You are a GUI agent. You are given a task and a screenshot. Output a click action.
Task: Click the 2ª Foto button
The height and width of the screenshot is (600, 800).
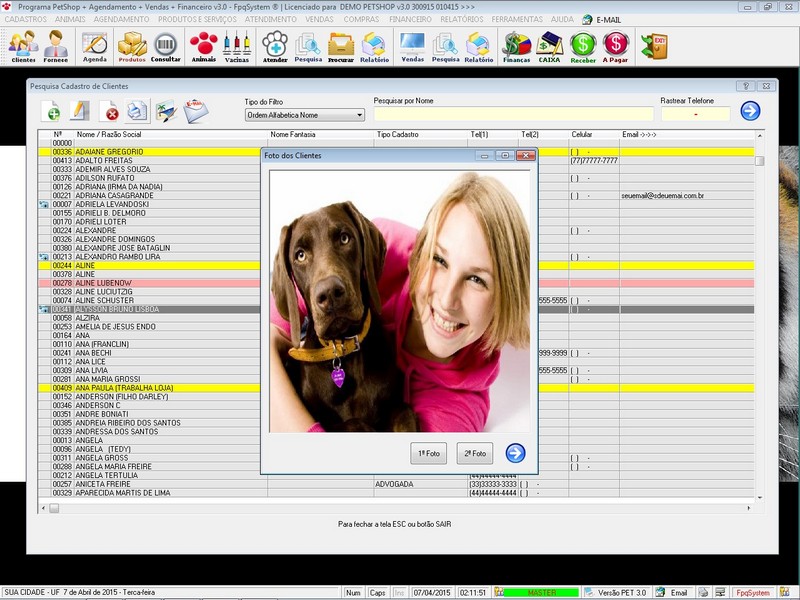[x=475, y=453]
